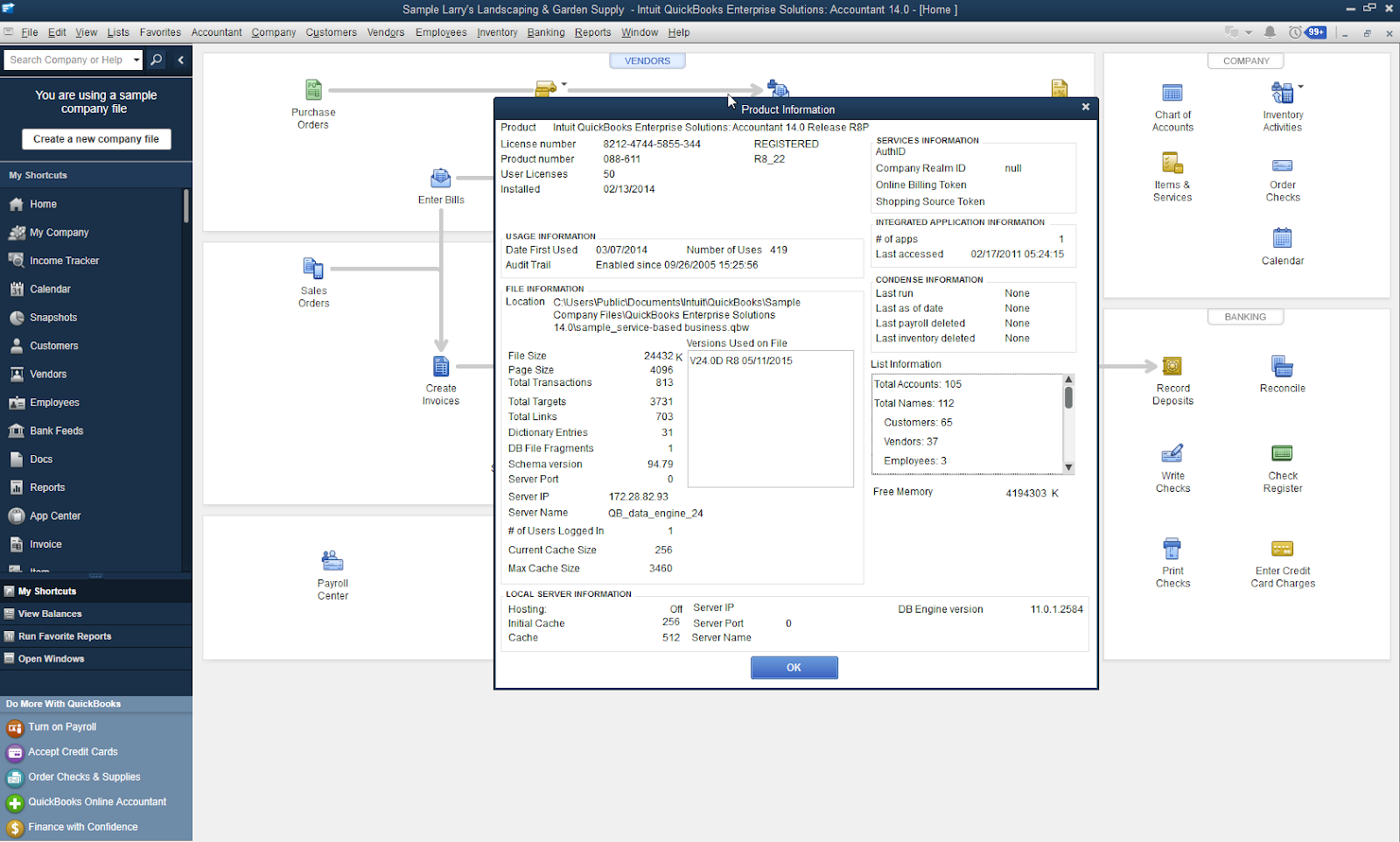Select the View Balances section

coord(96,614)
